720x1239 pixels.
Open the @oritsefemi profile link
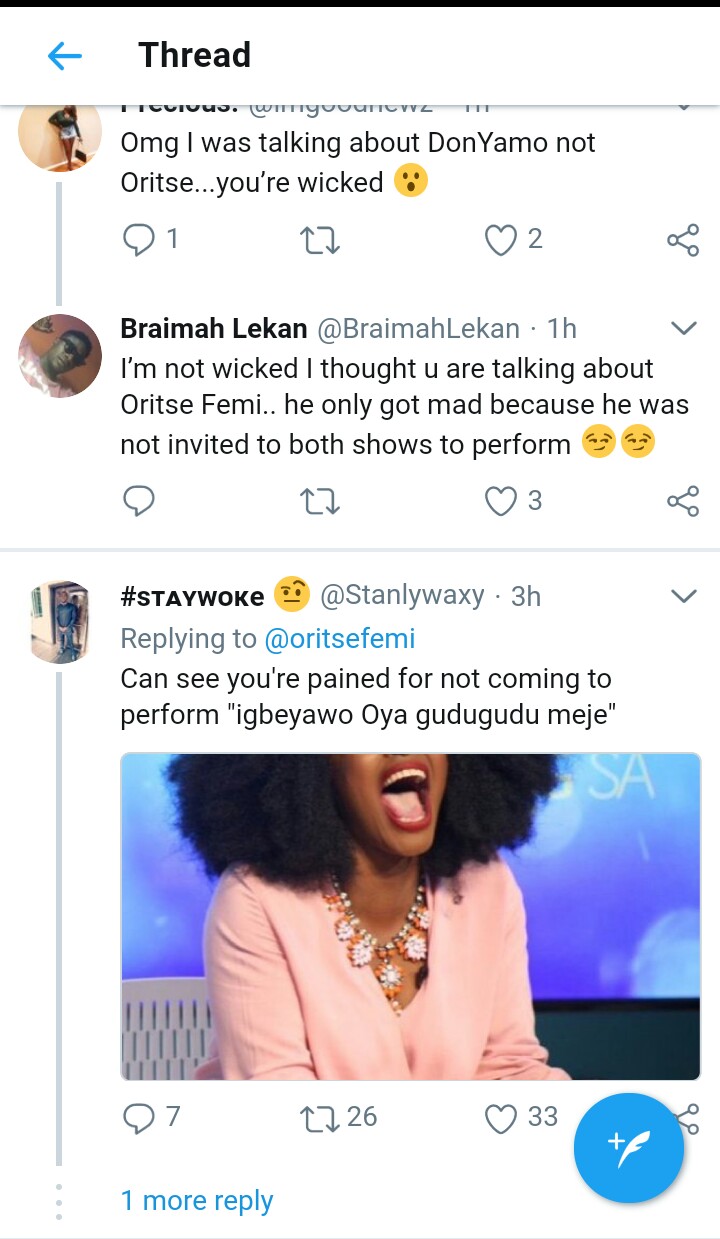click(339, 638)
